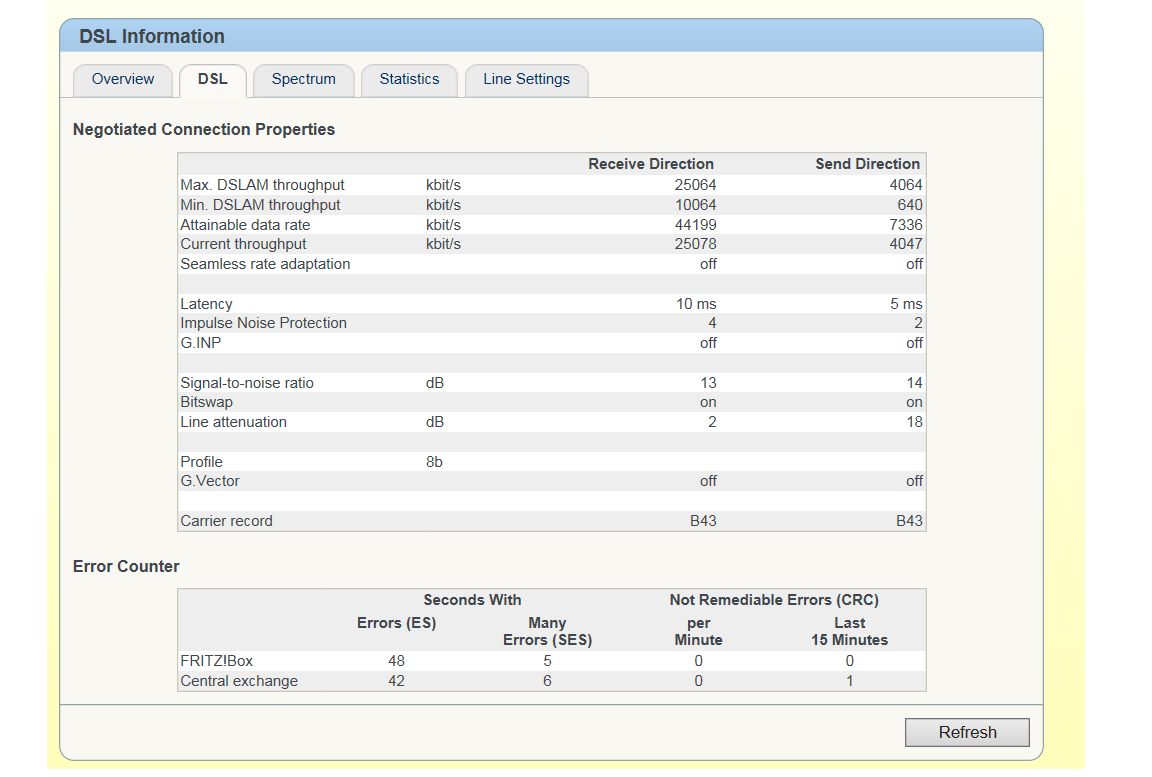Select the Seamless rate adaptation row label

click(265, 264)
